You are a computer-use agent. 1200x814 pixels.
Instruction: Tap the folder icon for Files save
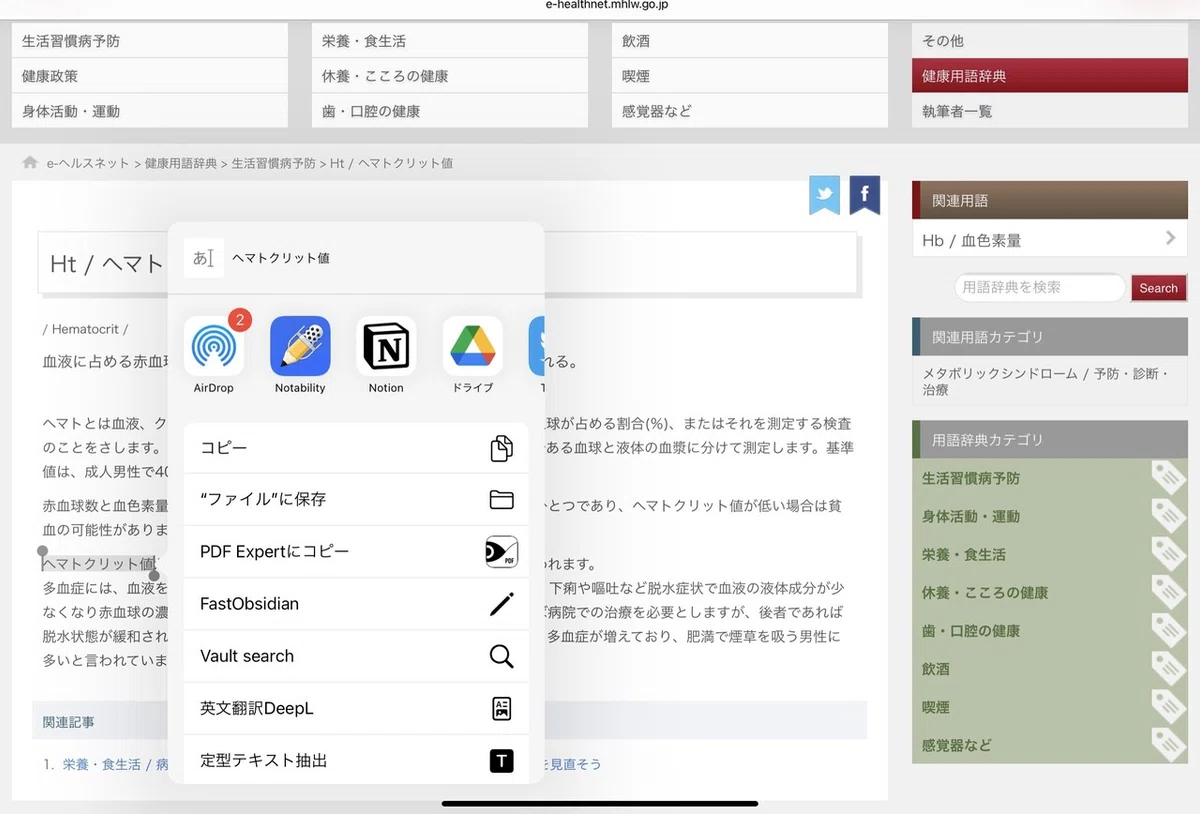click(x=501, y=500)
